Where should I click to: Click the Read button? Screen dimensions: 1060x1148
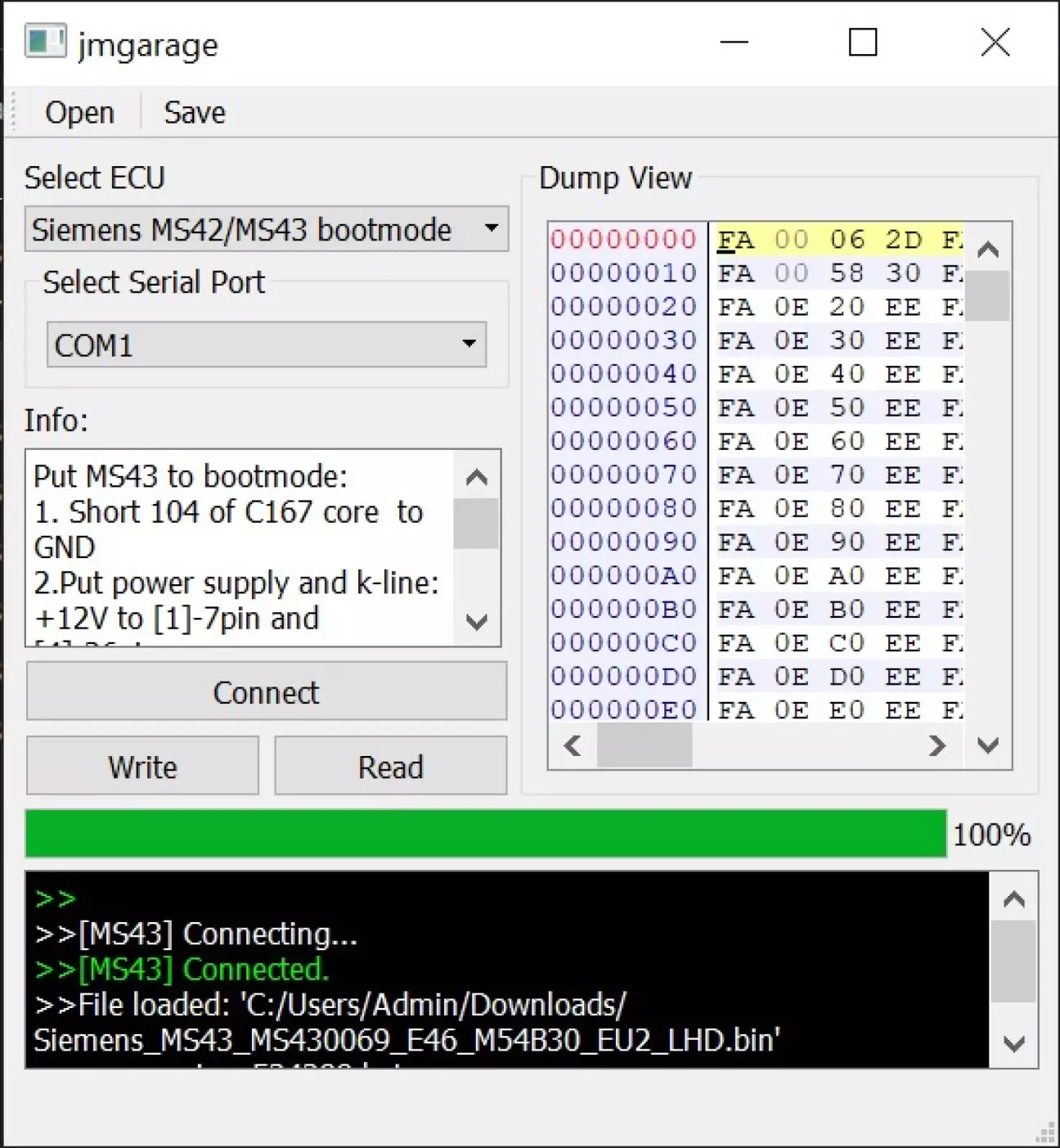(390, 767)
